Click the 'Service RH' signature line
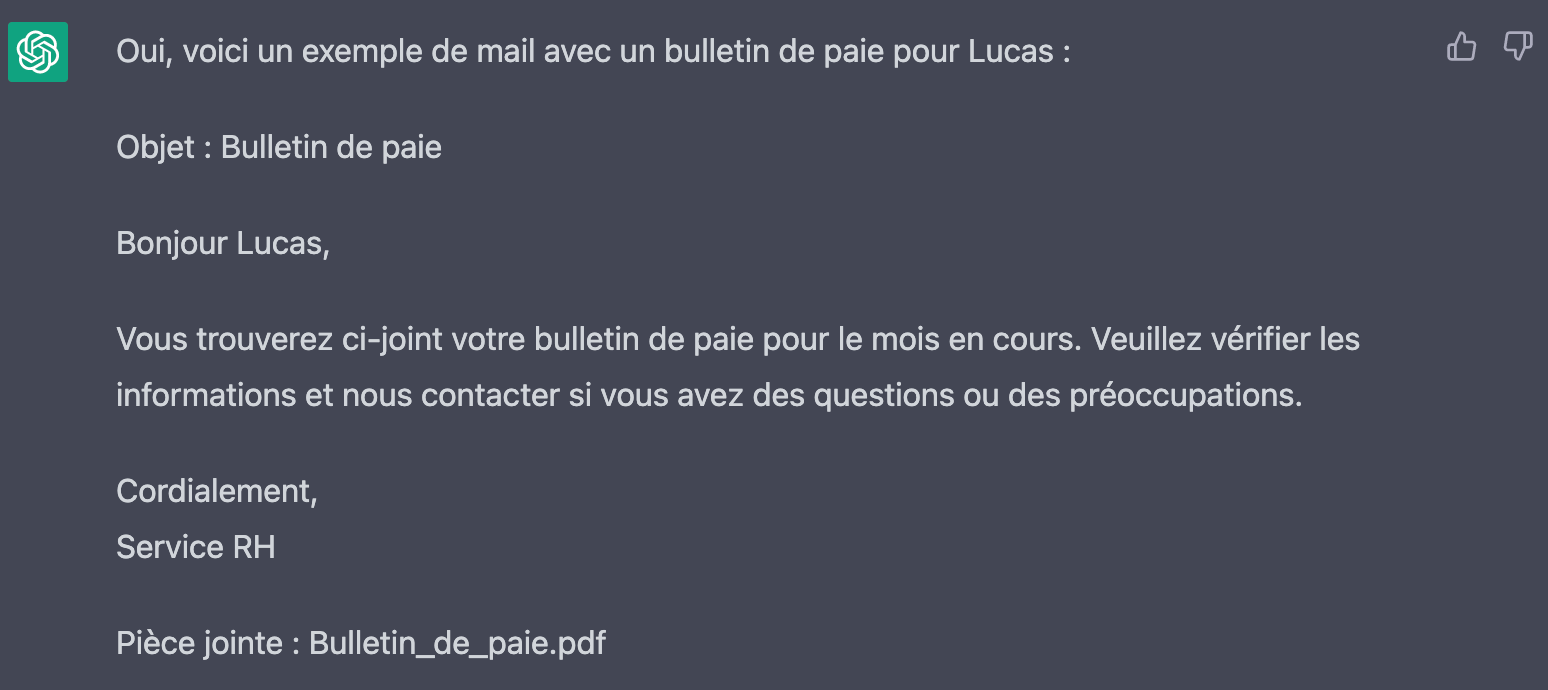 [x=196, y=547]
